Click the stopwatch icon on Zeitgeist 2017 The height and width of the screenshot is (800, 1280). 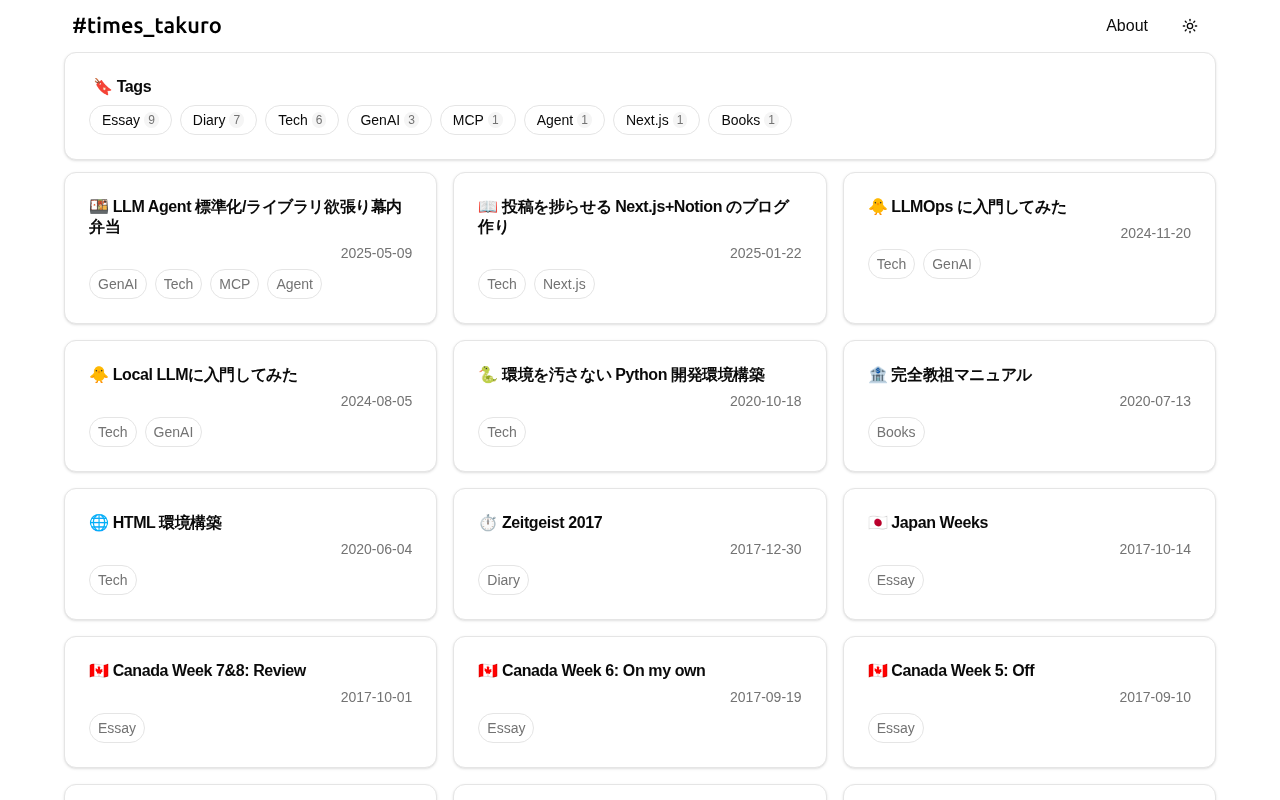pyautogui.click(x=488, y=523)
